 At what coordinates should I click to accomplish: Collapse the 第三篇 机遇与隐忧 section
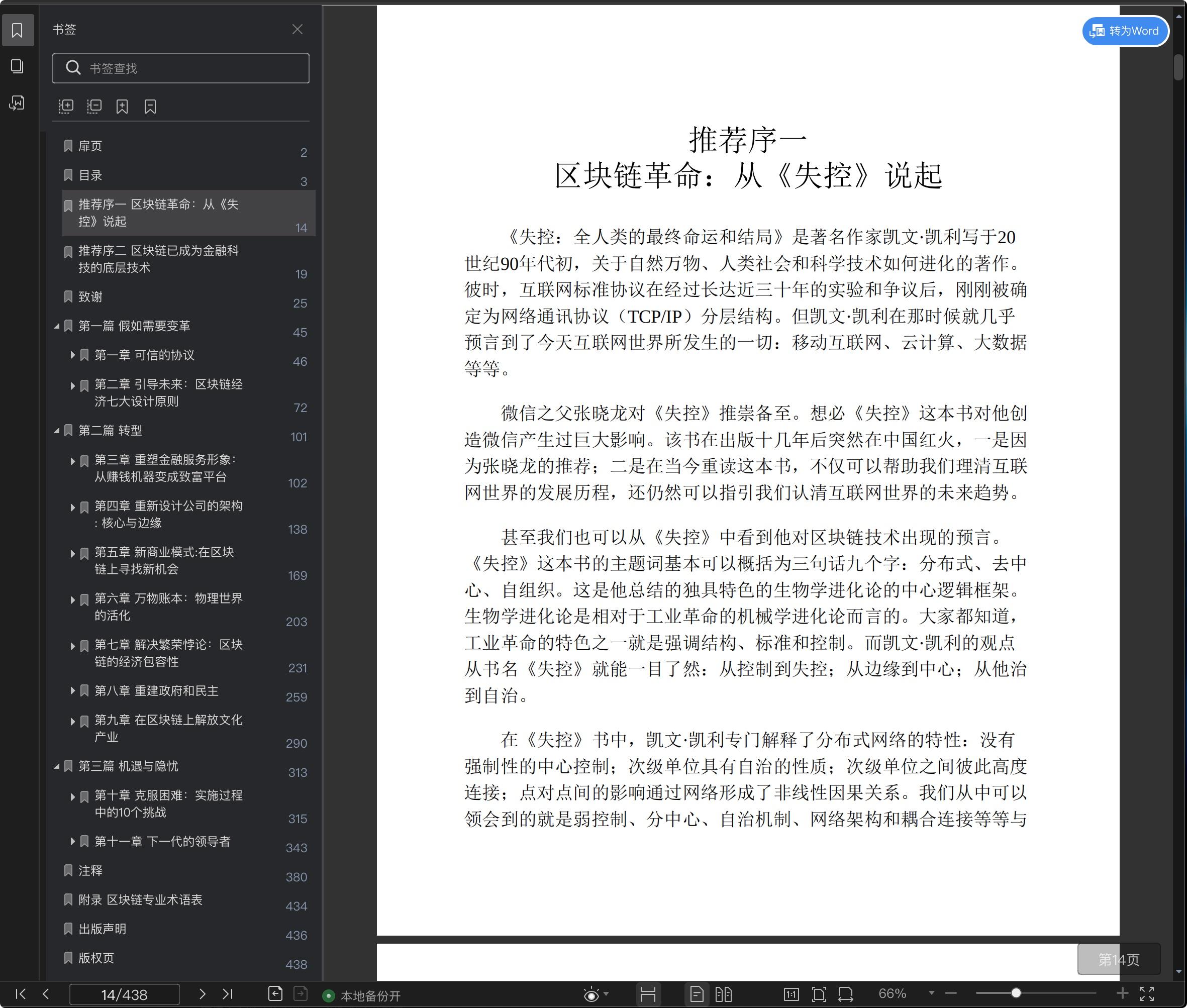[57, 766]
